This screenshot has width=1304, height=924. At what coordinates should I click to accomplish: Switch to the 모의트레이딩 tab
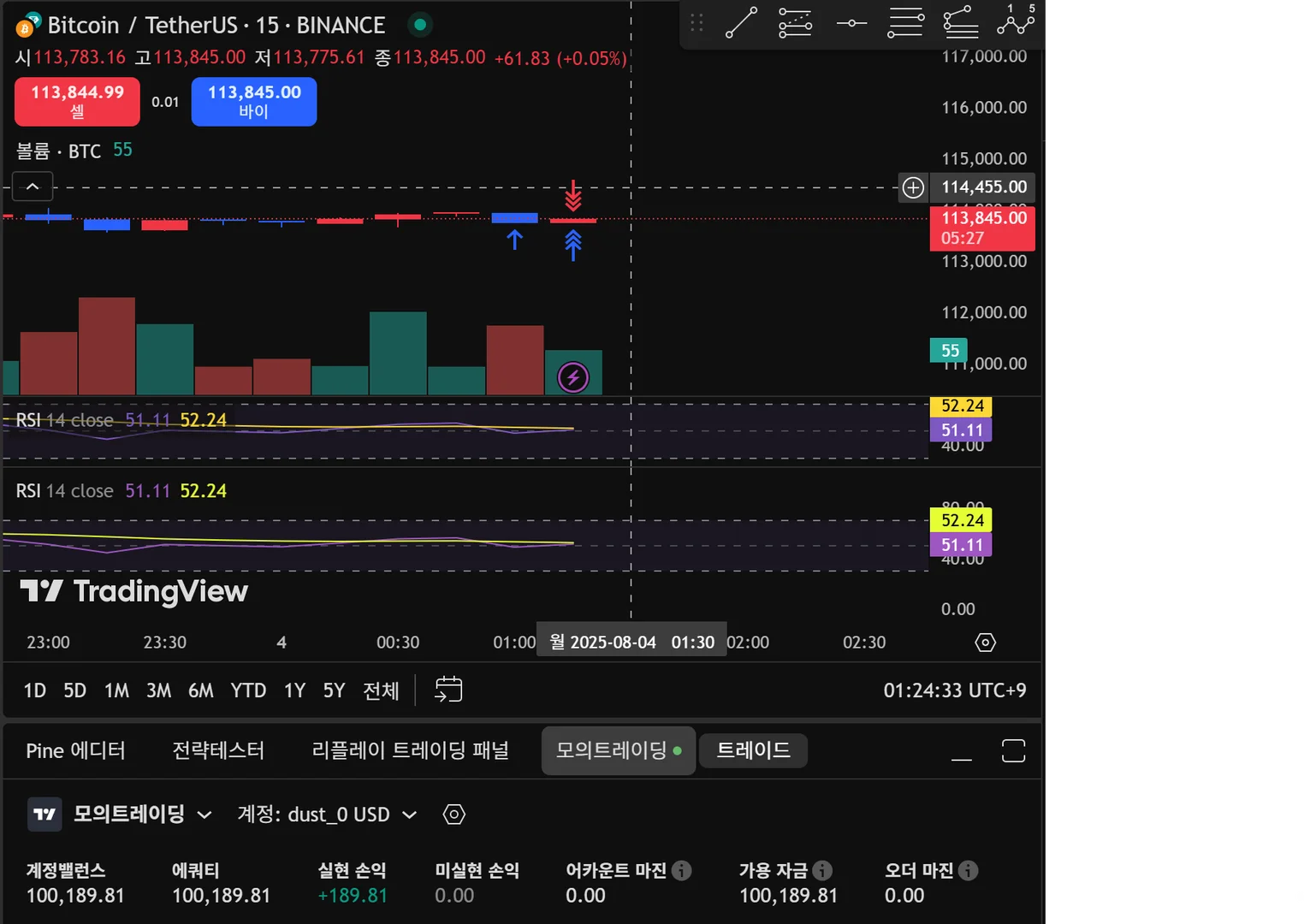(619, 751)
